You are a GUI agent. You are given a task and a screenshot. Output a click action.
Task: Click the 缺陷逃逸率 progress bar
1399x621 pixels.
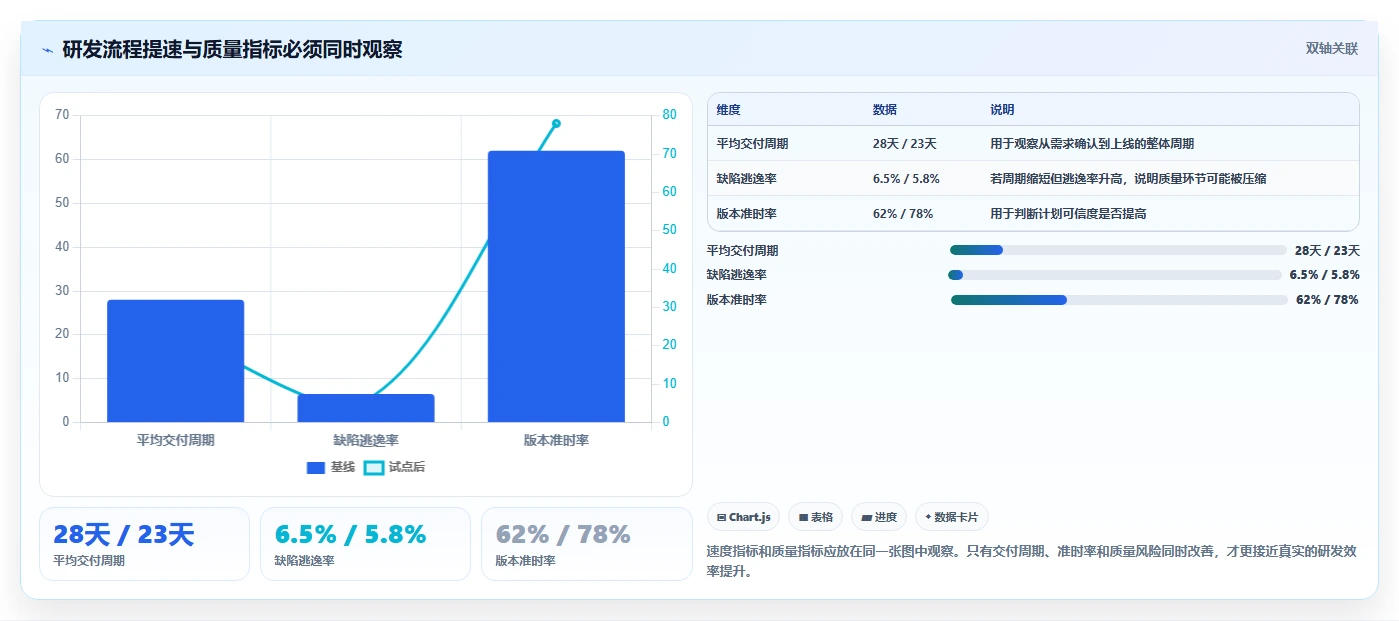[1115, 275]
